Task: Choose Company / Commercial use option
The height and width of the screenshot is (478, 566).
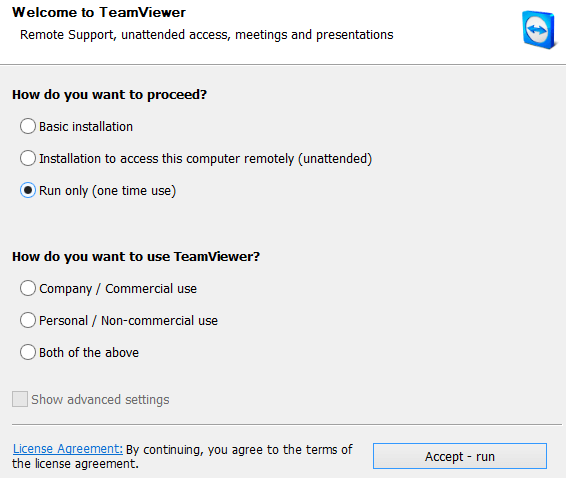Action: point(28,288)
